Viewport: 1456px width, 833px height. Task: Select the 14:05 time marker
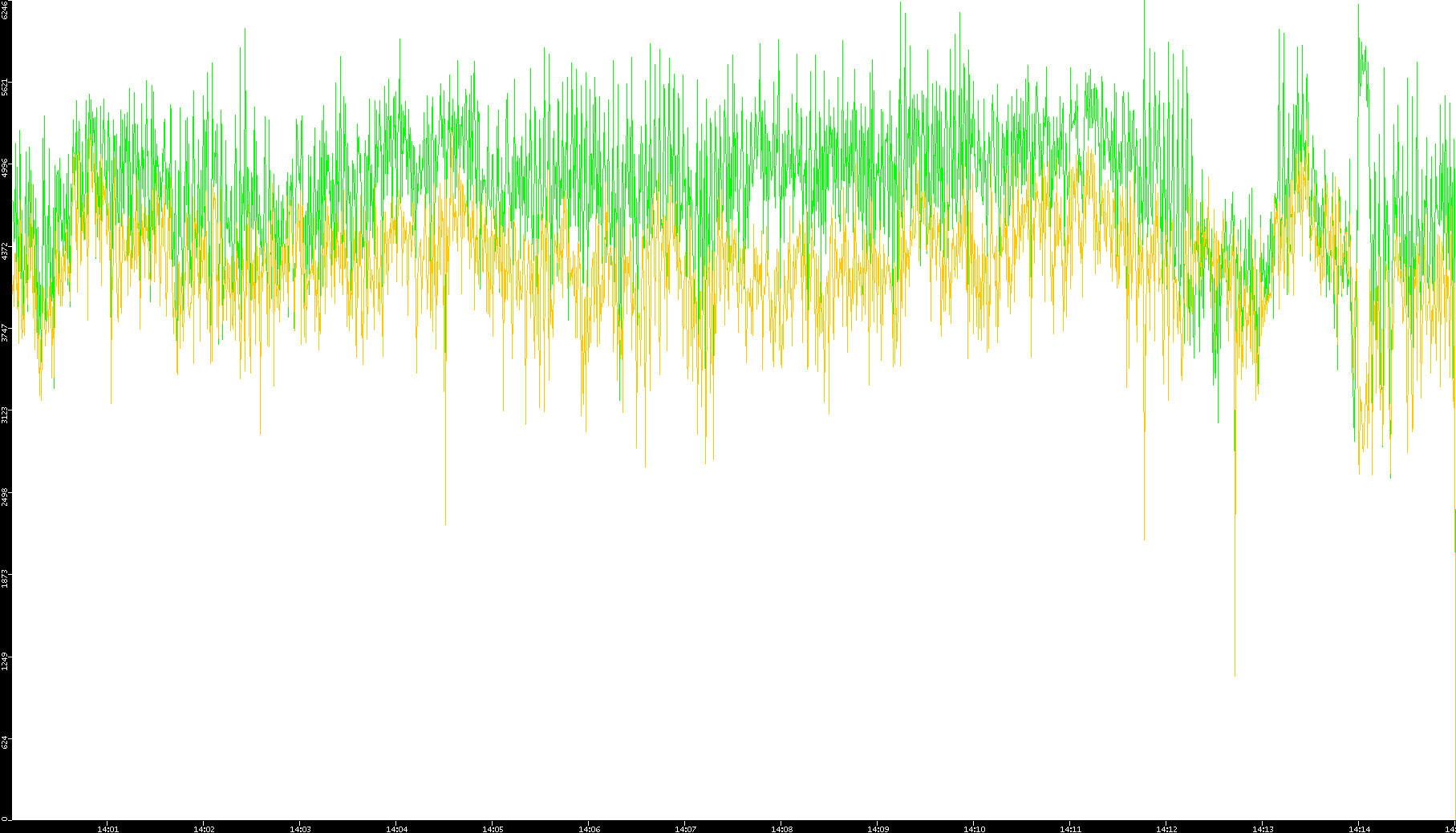point(493,828)
